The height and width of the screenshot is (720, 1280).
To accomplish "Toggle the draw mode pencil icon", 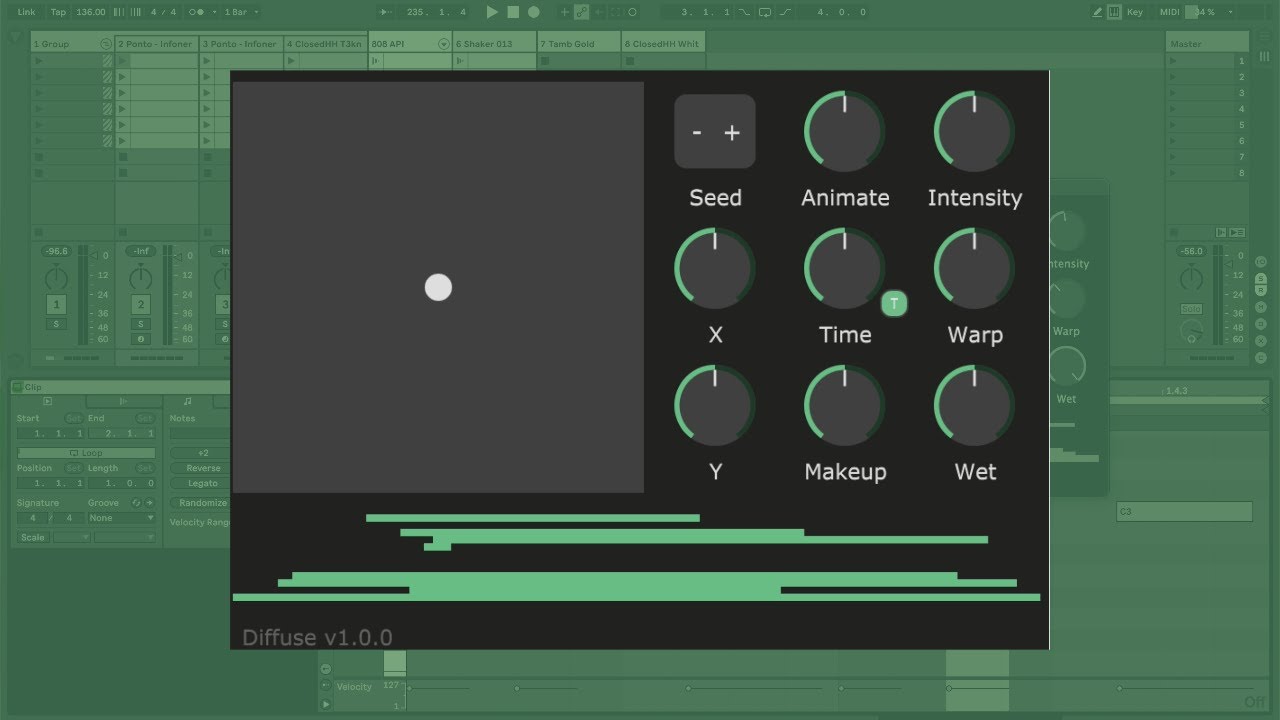I will (1098, 12).
